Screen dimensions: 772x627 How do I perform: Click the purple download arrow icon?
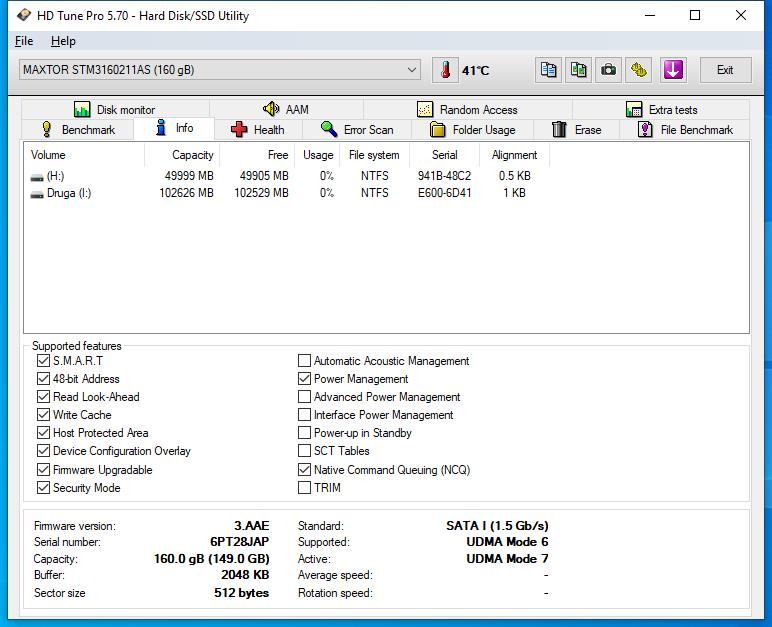click(673, 70)
